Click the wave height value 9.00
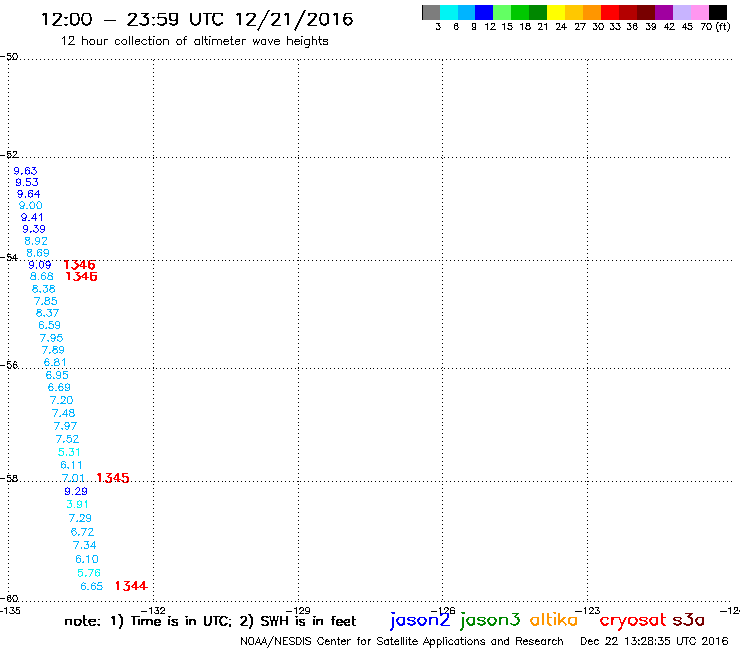Image resolution: width=740 pixels, height=650 pixels. (x=31, y=205)
